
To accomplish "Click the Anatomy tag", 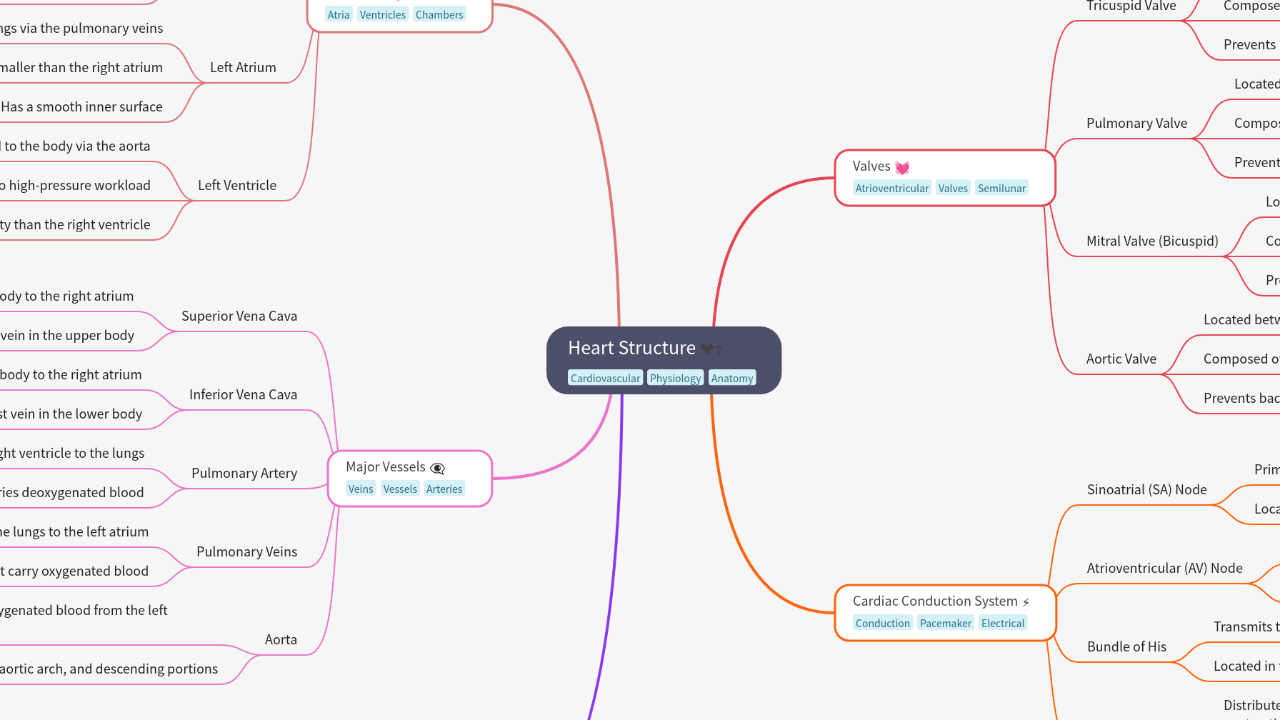I will tap(732, 378).
